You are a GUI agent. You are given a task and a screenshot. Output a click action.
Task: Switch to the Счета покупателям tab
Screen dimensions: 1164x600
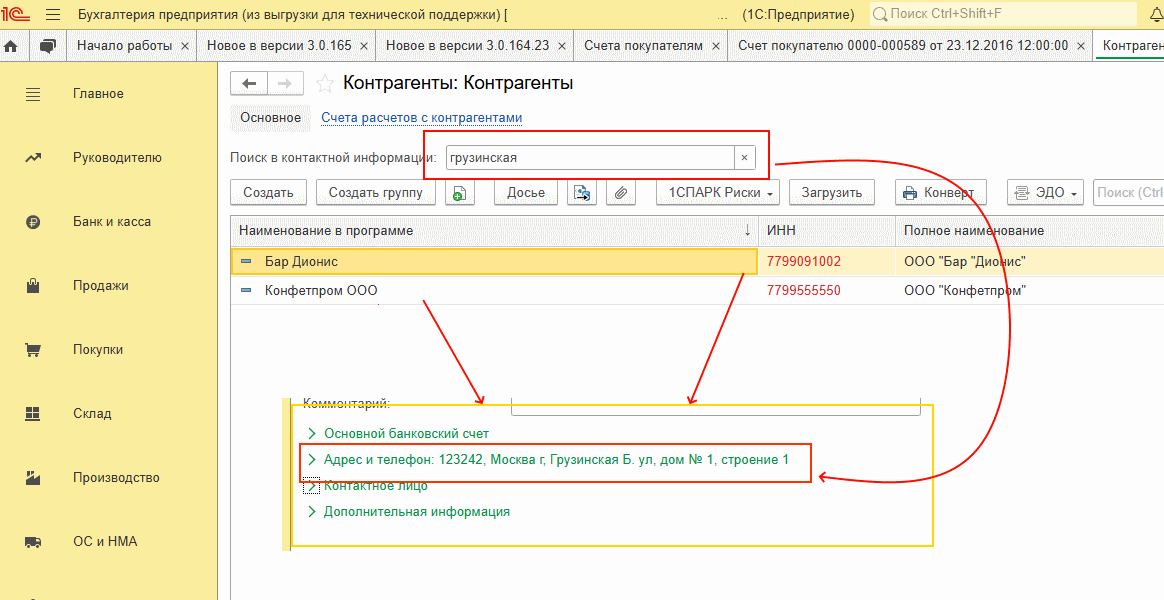pos(643,46)
